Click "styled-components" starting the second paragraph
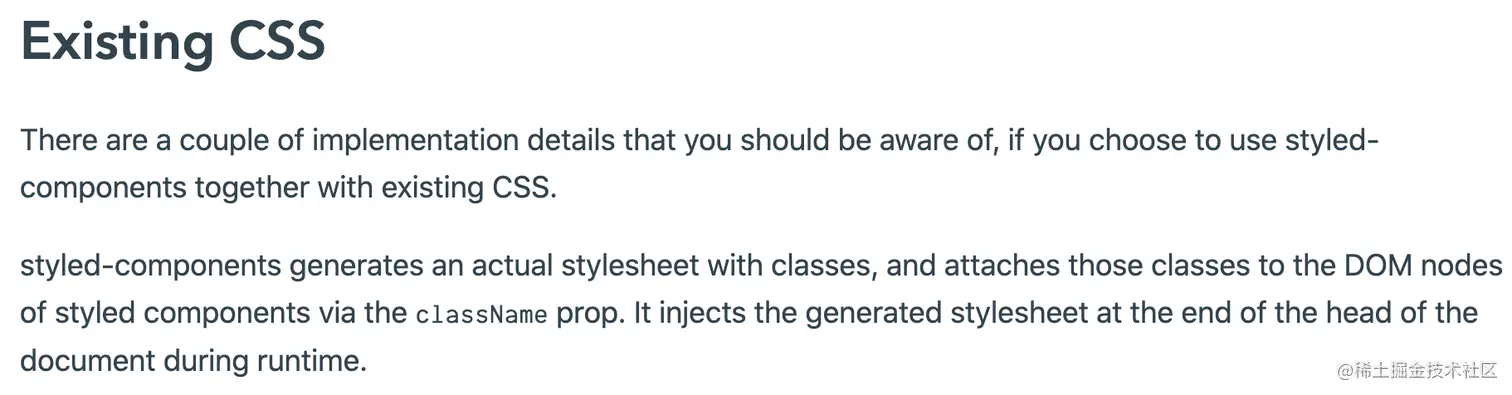This screenshot has height=395, width=1512. pyautogui.click(x=149, y=266)
